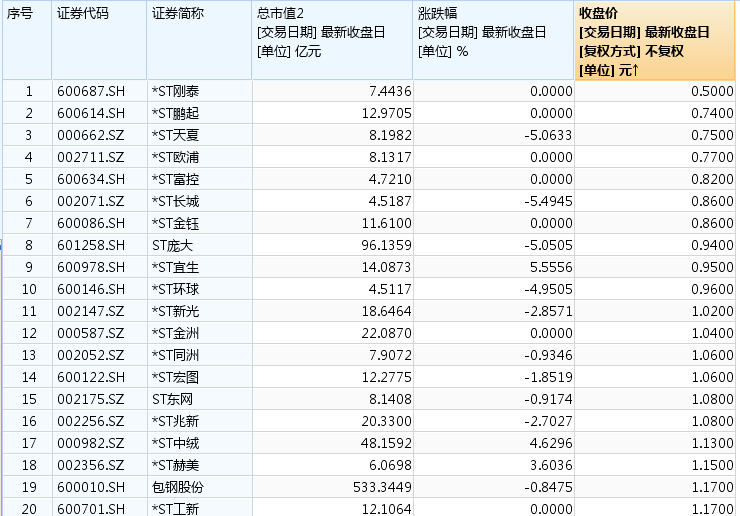Select the 证券简称 column header
The height and width of the screenshot is (516, 740).
point(199,41)
